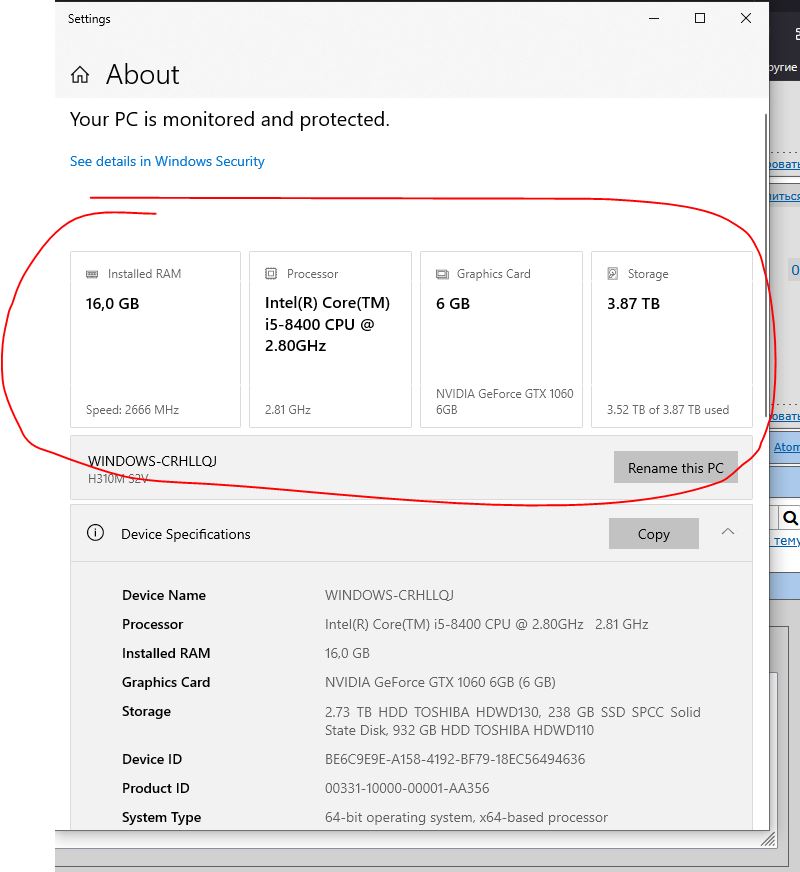
Task: Click the Device Specifications info icon
Action: (95, 533)
